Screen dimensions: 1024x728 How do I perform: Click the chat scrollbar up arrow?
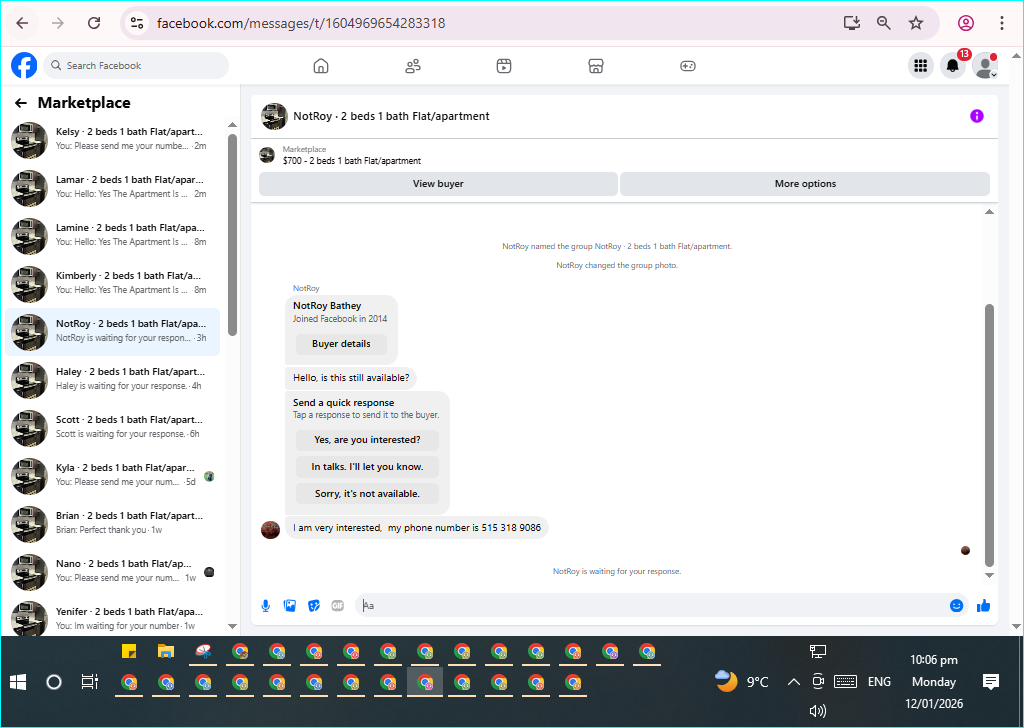pos(989,212)
